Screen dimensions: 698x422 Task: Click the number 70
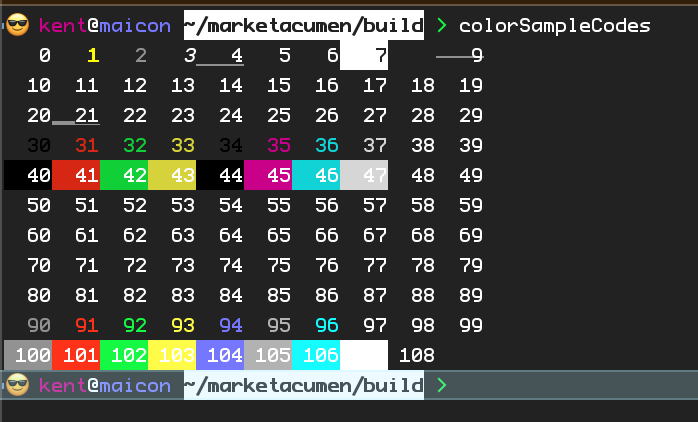click(39, 265)
